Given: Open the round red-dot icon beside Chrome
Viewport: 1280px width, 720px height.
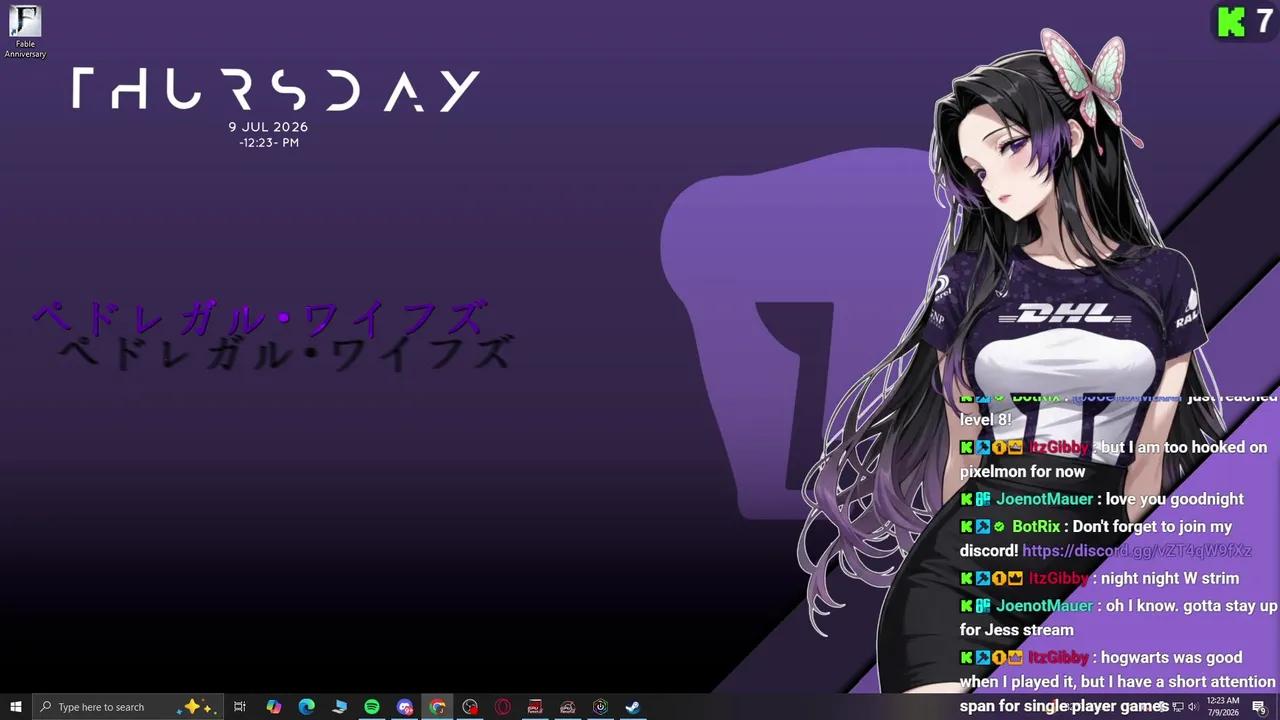Looking at the screenshot, I should pos(470,707).
